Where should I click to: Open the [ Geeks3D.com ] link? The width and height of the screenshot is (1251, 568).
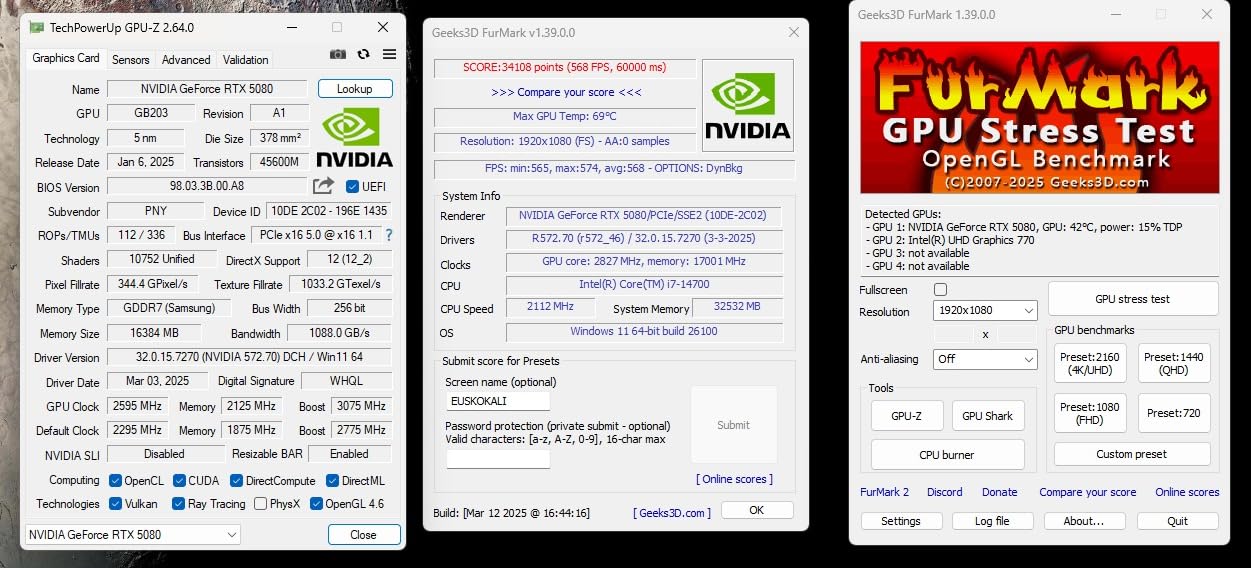[672, 513]
